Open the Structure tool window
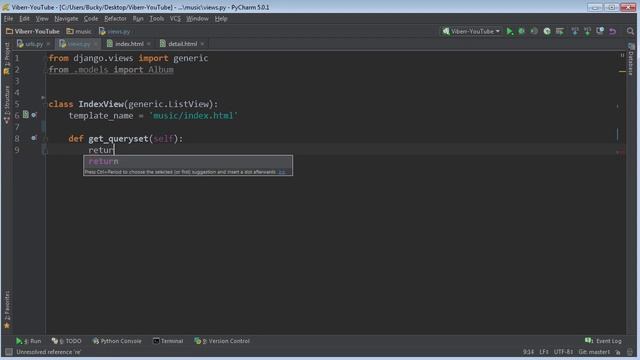640x360 pixels. coord(7,104)
